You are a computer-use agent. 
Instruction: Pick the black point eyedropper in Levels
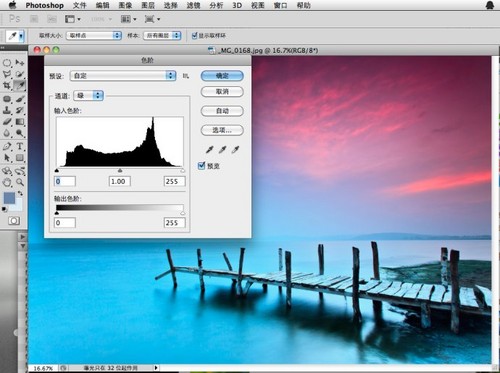209,150
